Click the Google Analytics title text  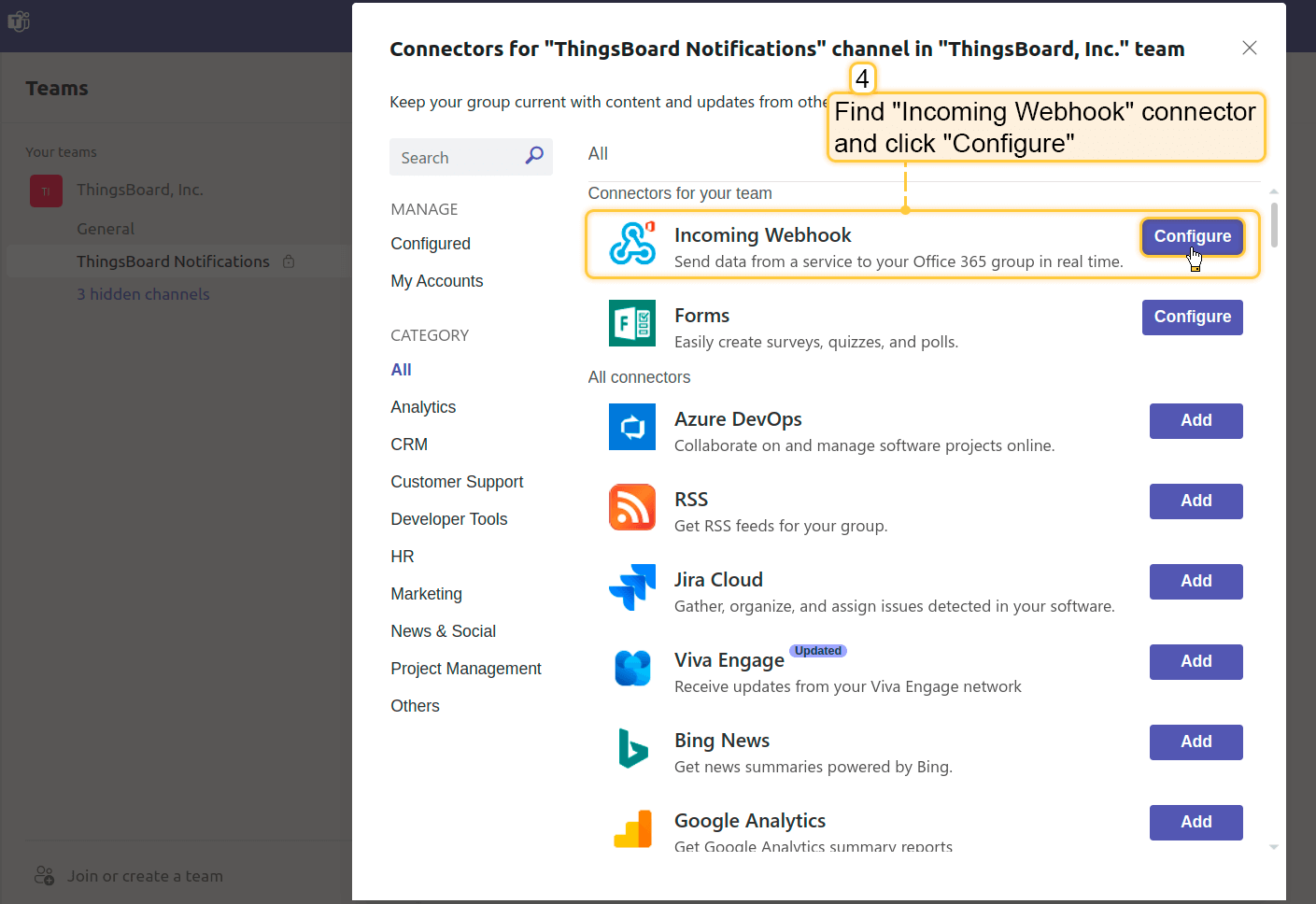750,821
